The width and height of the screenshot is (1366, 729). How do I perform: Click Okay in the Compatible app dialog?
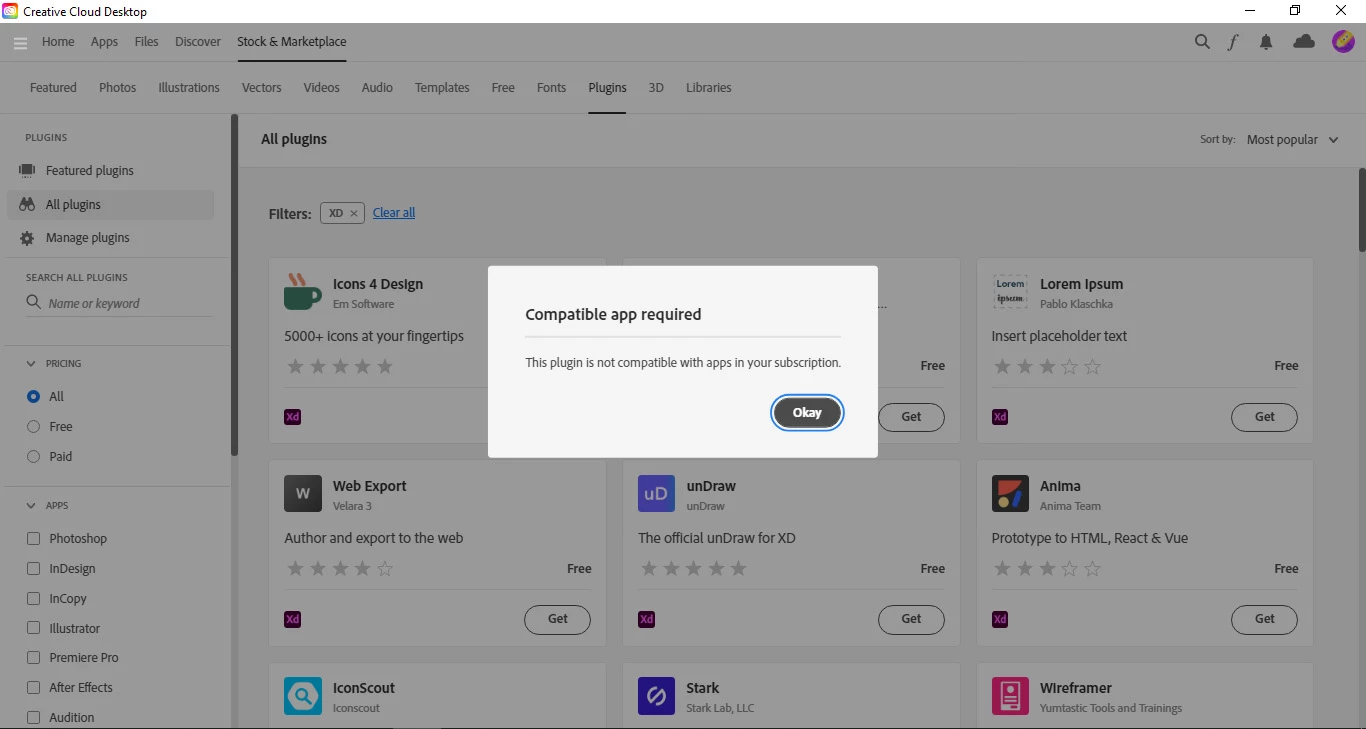tap(807, 413)
